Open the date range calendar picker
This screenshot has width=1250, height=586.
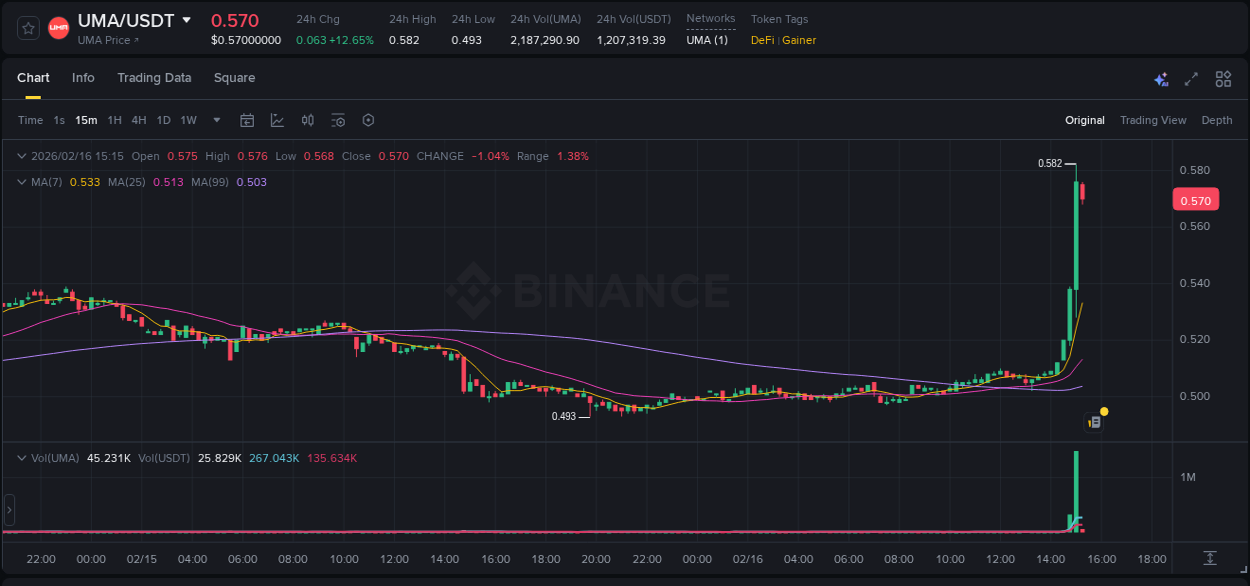click(247, 120)
